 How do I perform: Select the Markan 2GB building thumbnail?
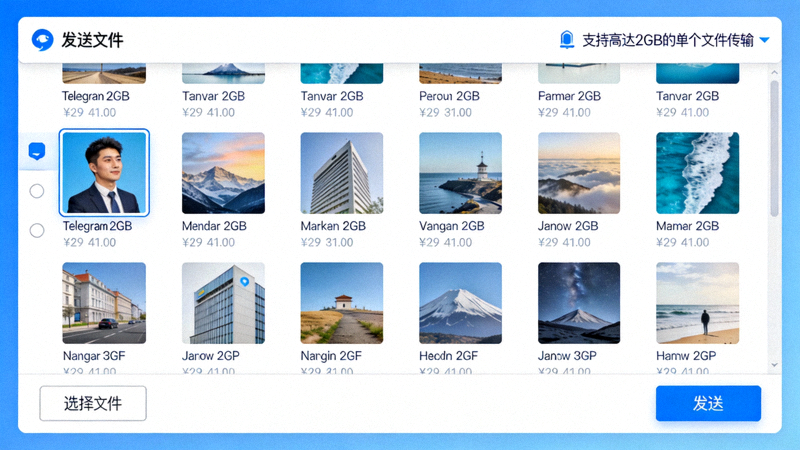coord(342,173)
